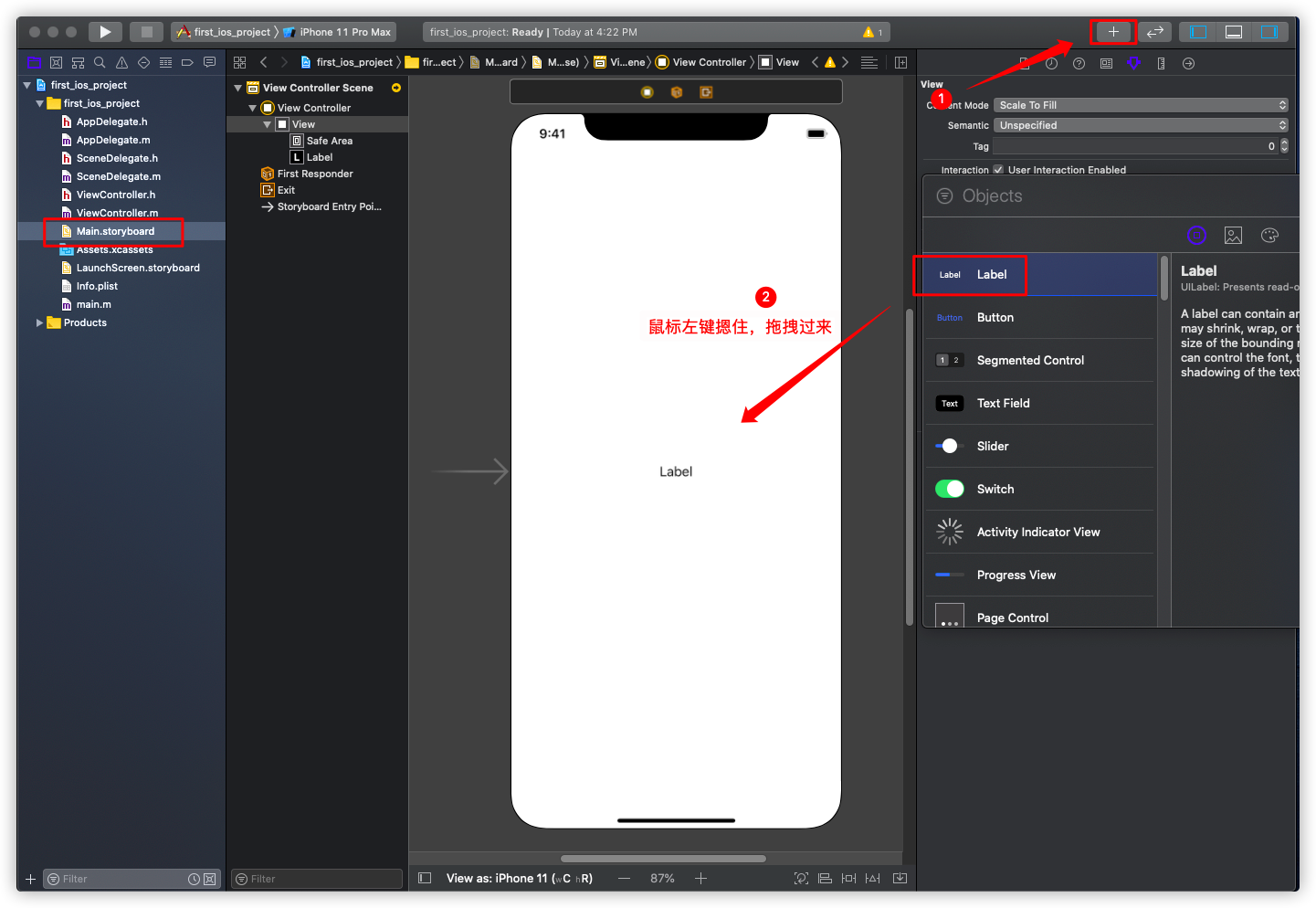Image resolution: width=1316 pixels, height=908 pixels.
Task: Collapse View Controller Scene in outline
Action: pos(238,88)
